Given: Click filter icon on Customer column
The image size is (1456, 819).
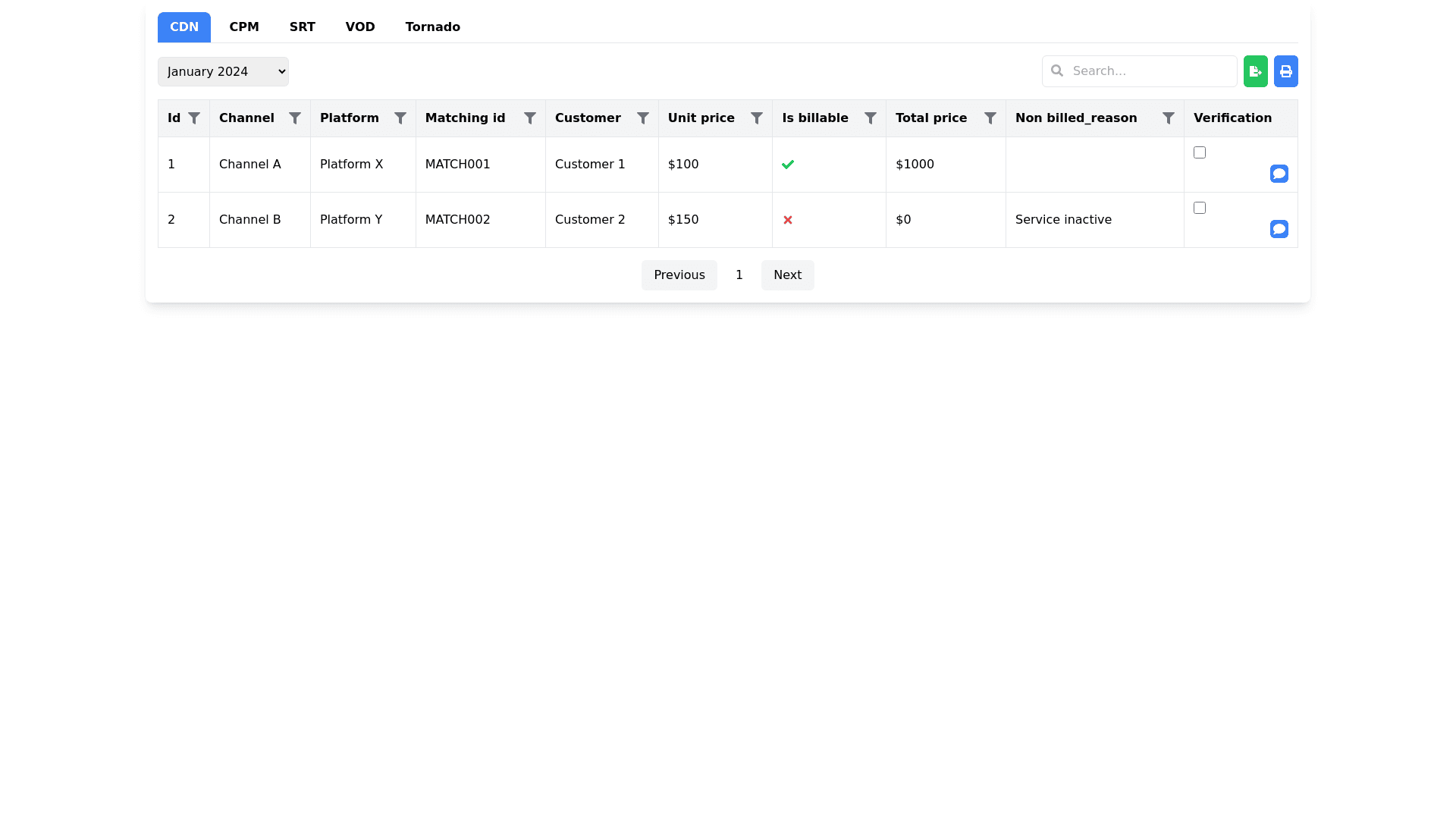Looking at the screenshot, I should [x=643, y=118].
